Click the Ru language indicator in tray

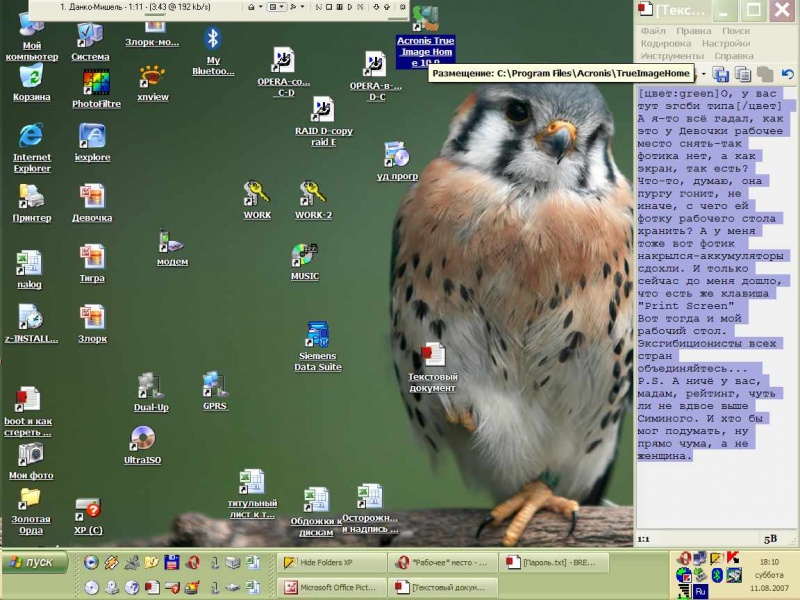[700, 591]
